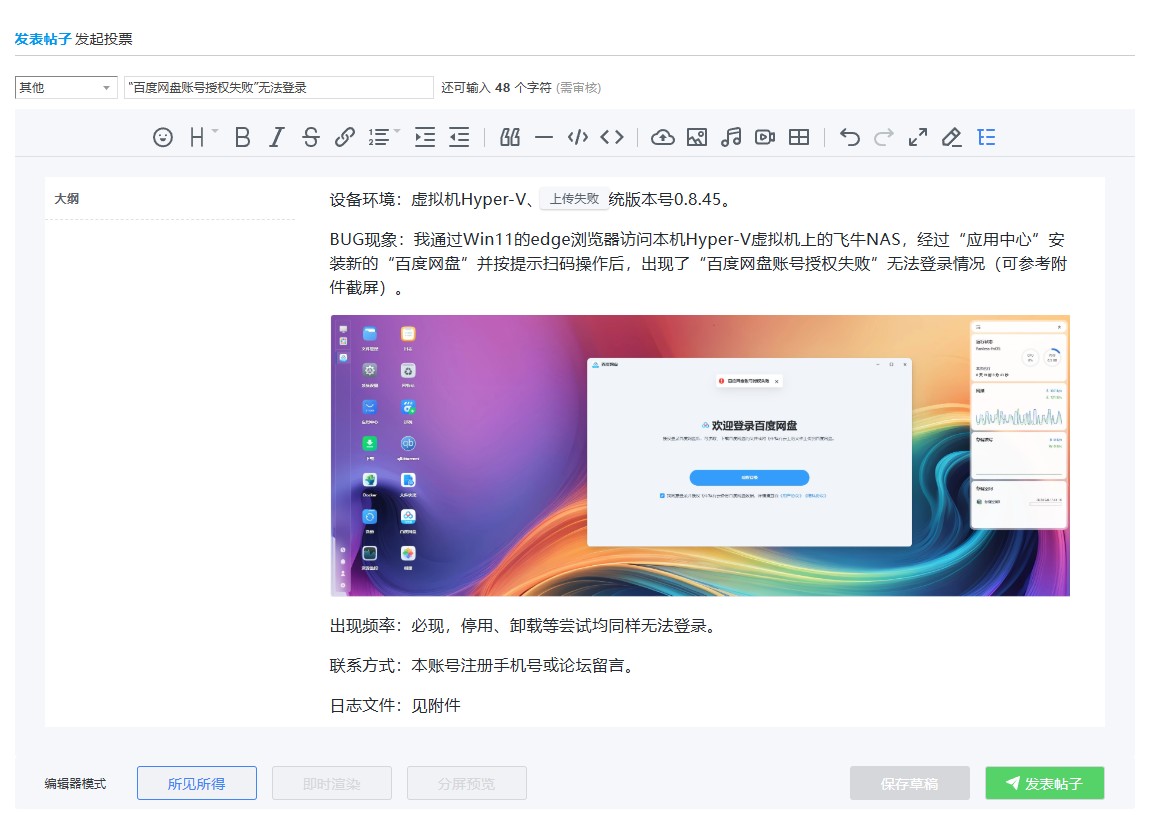The width and height of the screenshot is (1162, 815).
Task: Click the 联系方式 line in the editor
Action: (x=483, y=666)
